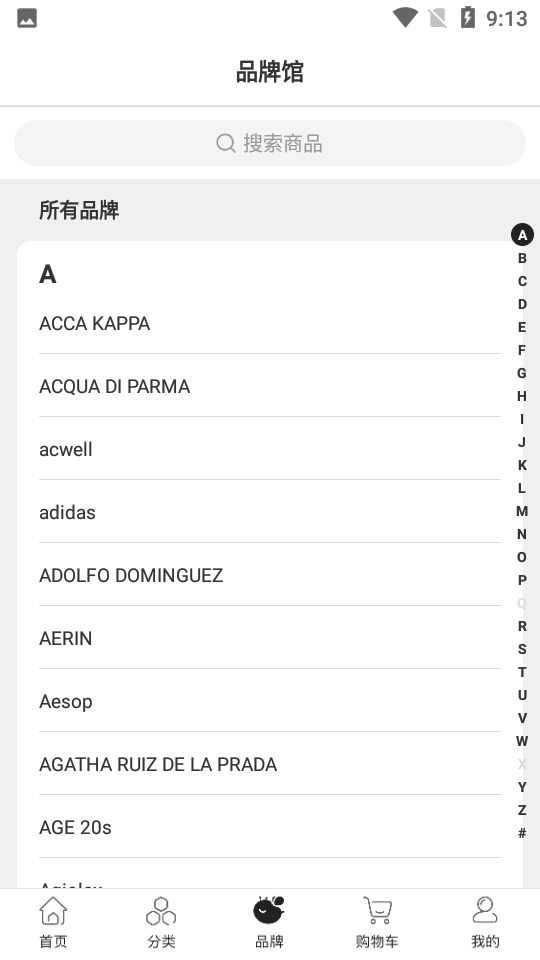Jump to # section in index
540x960 pixels.
click(522, 833)
